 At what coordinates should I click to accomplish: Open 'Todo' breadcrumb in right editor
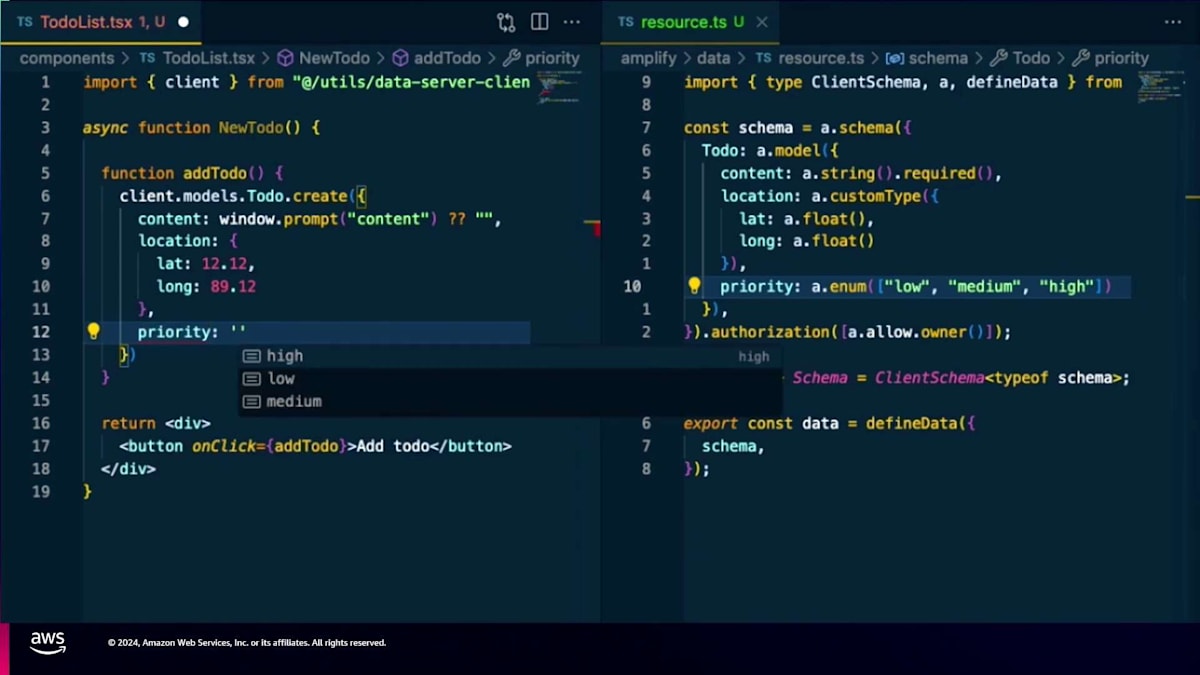click(x=1031, y=58)
